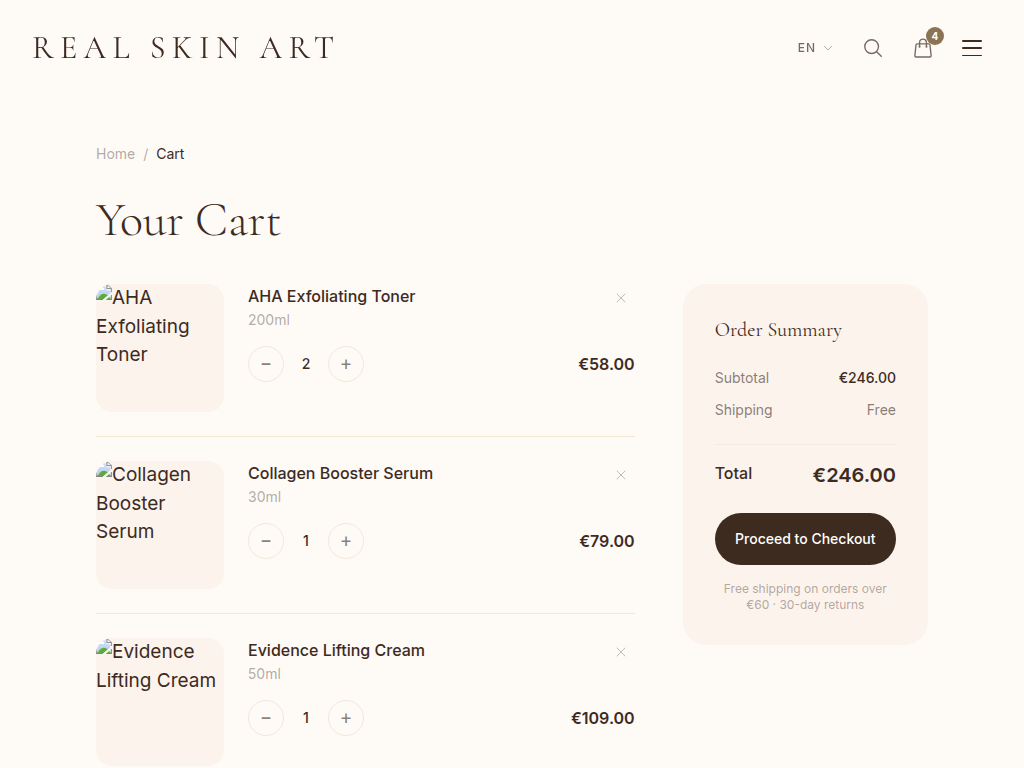Decrease Collagen Booster Serum quantity

266,541
